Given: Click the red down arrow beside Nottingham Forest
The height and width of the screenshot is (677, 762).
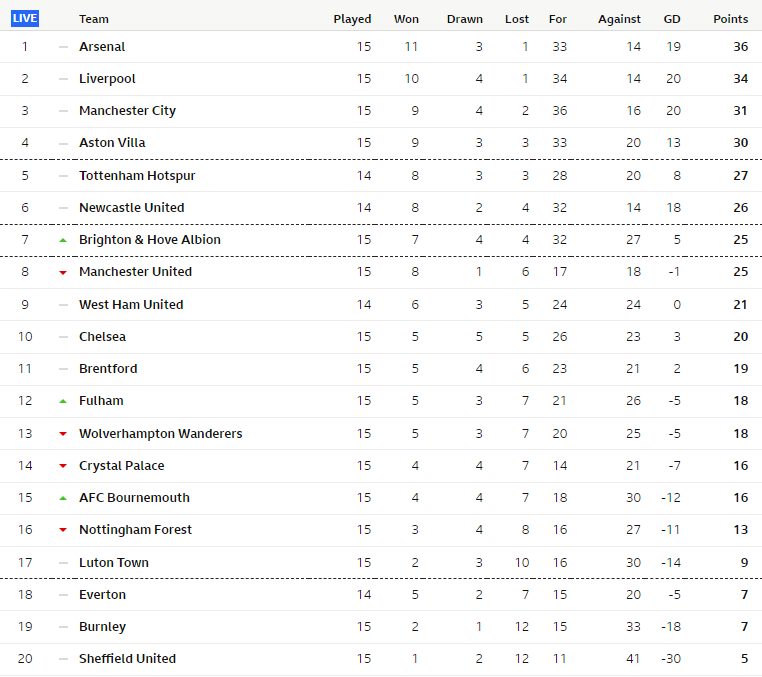Looking at the screenshot, I should click(x=63, y=530).
